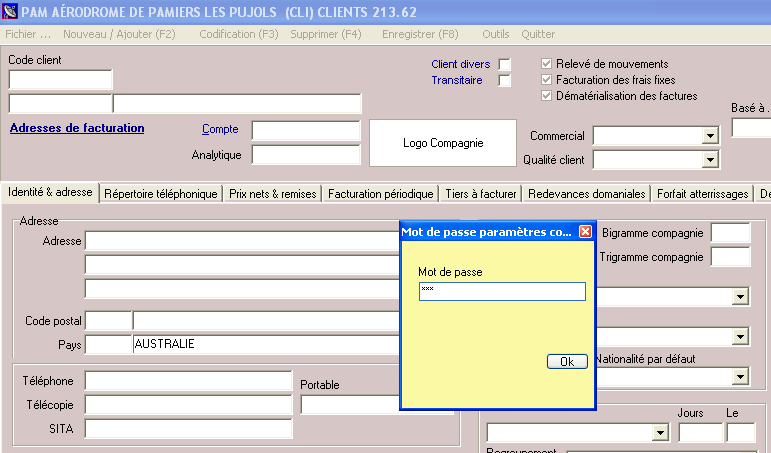Viewport: 771px width, 453px height.
Task: Click the Quitter menu item
Action: [538, 34]
